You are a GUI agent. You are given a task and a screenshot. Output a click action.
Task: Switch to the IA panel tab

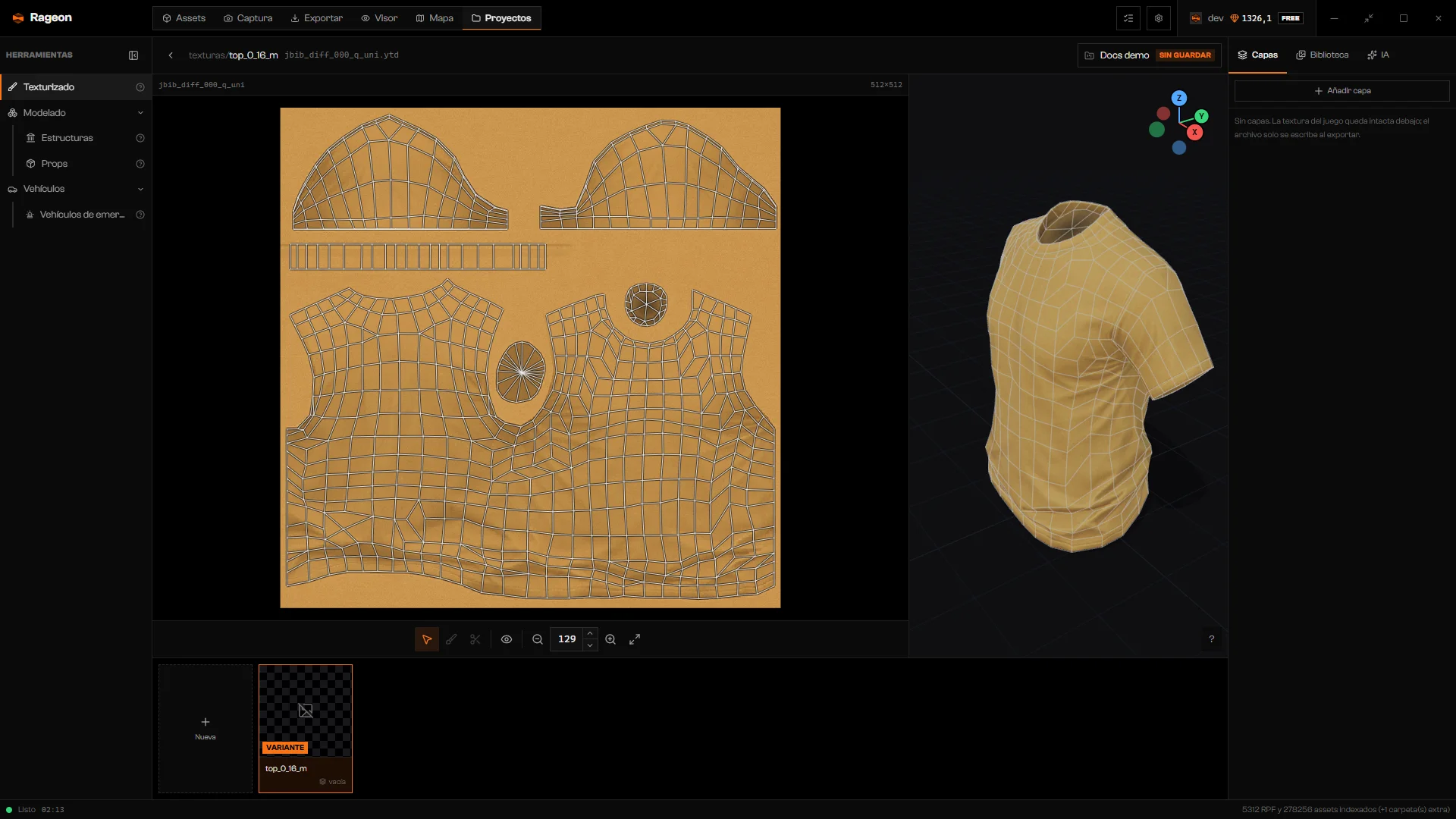1378,55
